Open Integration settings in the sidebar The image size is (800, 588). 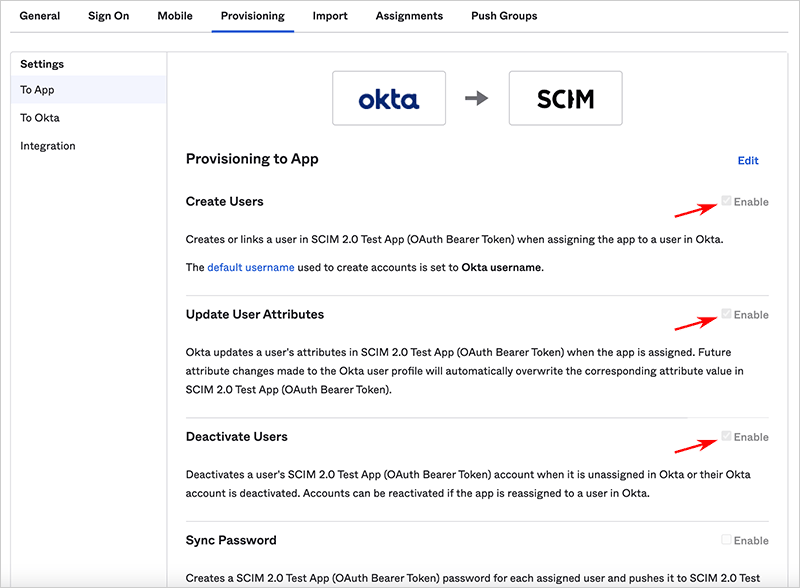click(48, 146)
